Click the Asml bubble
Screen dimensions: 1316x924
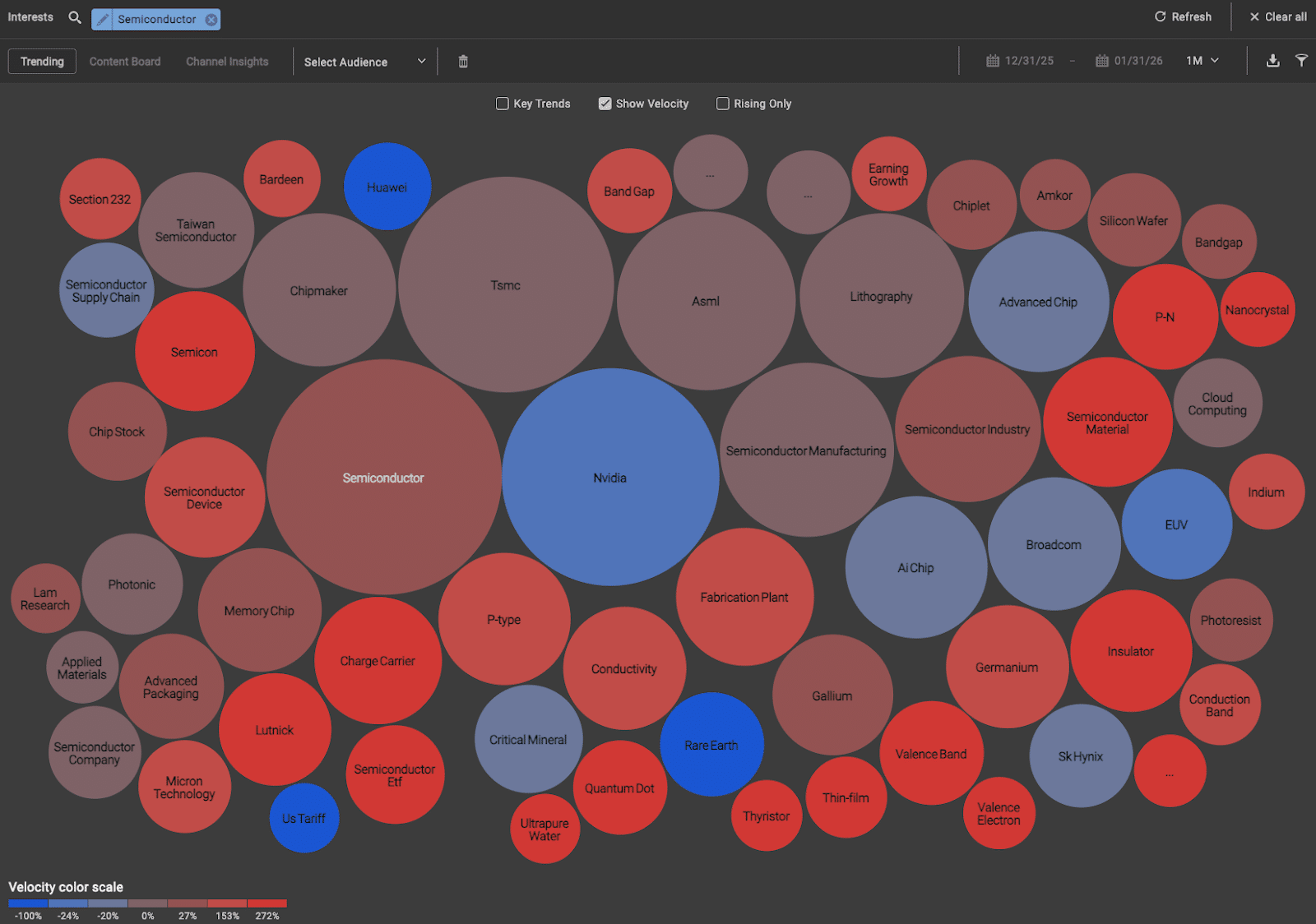706,301
